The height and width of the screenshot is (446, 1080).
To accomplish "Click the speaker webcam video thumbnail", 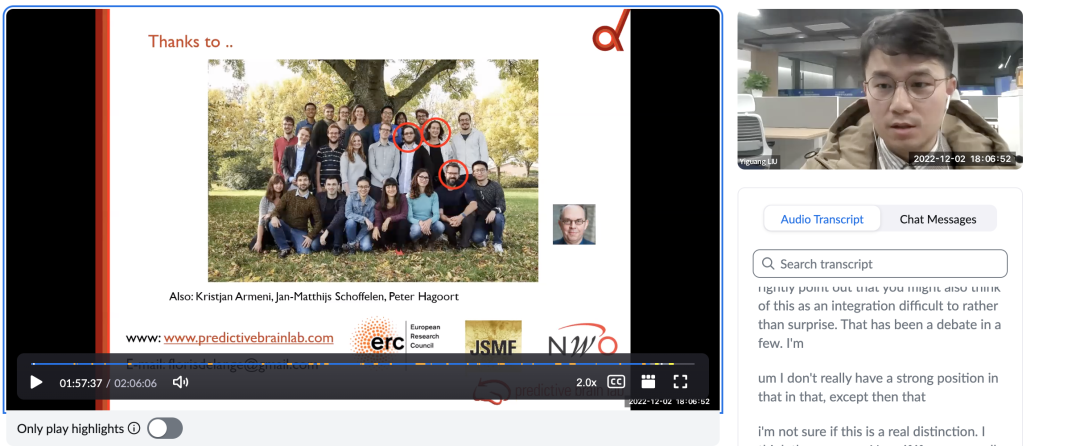I will 879,89.
